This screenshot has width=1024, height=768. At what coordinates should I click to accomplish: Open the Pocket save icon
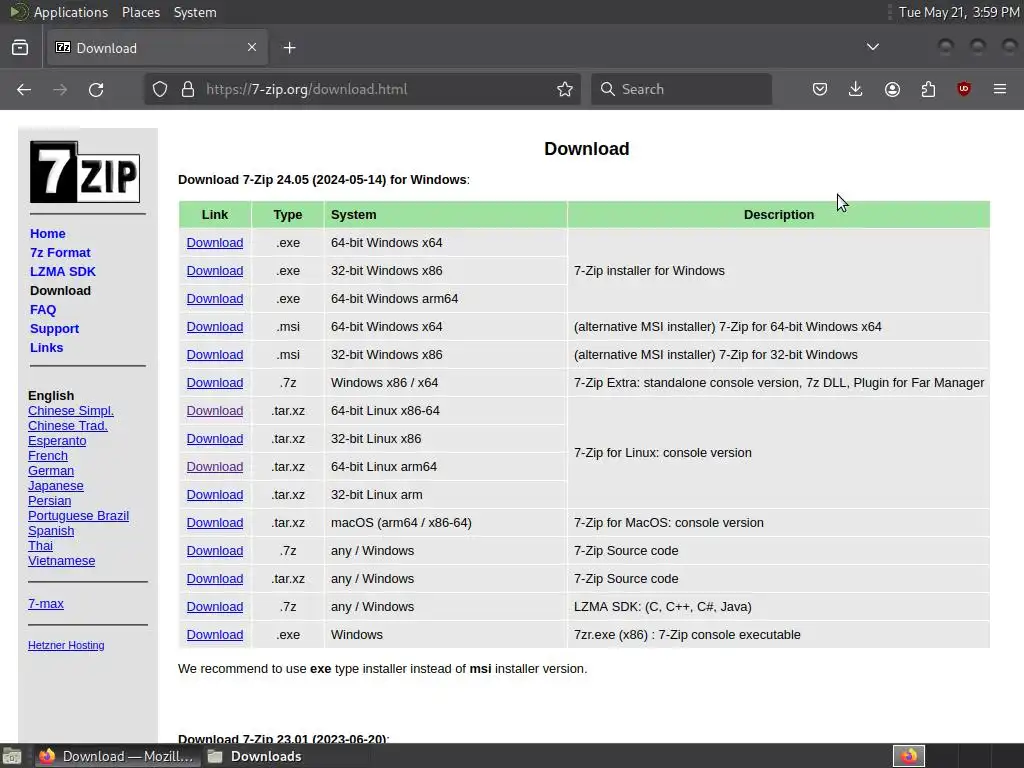pos(820,89)
